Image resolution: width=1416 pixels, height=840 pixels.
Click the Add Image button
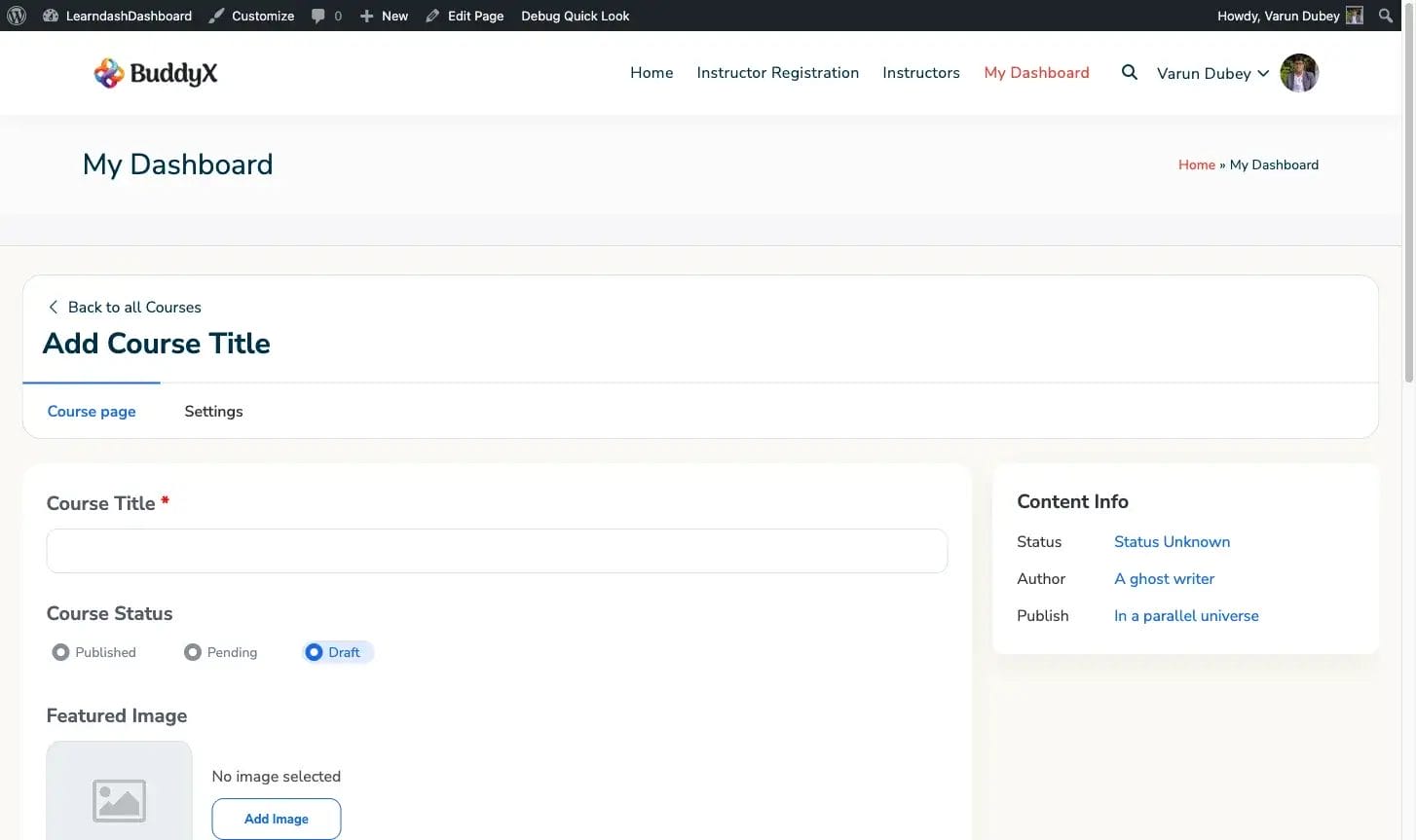click(277, 819)
